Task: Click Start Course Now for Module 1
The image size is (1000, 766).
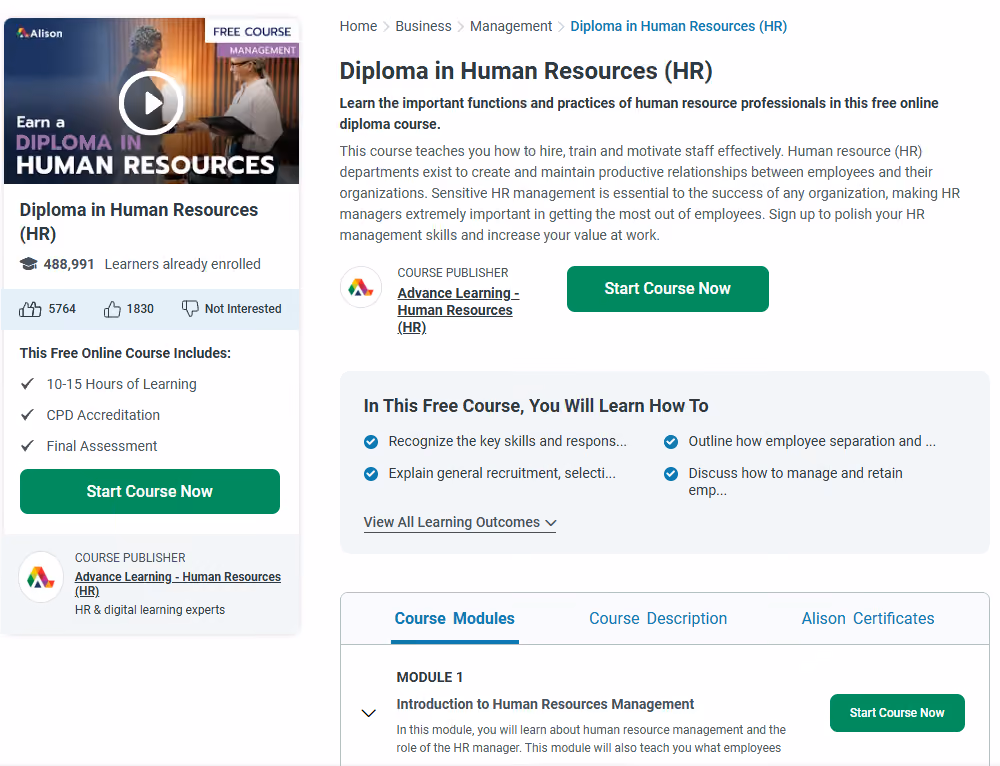Action: click(897, 713)
